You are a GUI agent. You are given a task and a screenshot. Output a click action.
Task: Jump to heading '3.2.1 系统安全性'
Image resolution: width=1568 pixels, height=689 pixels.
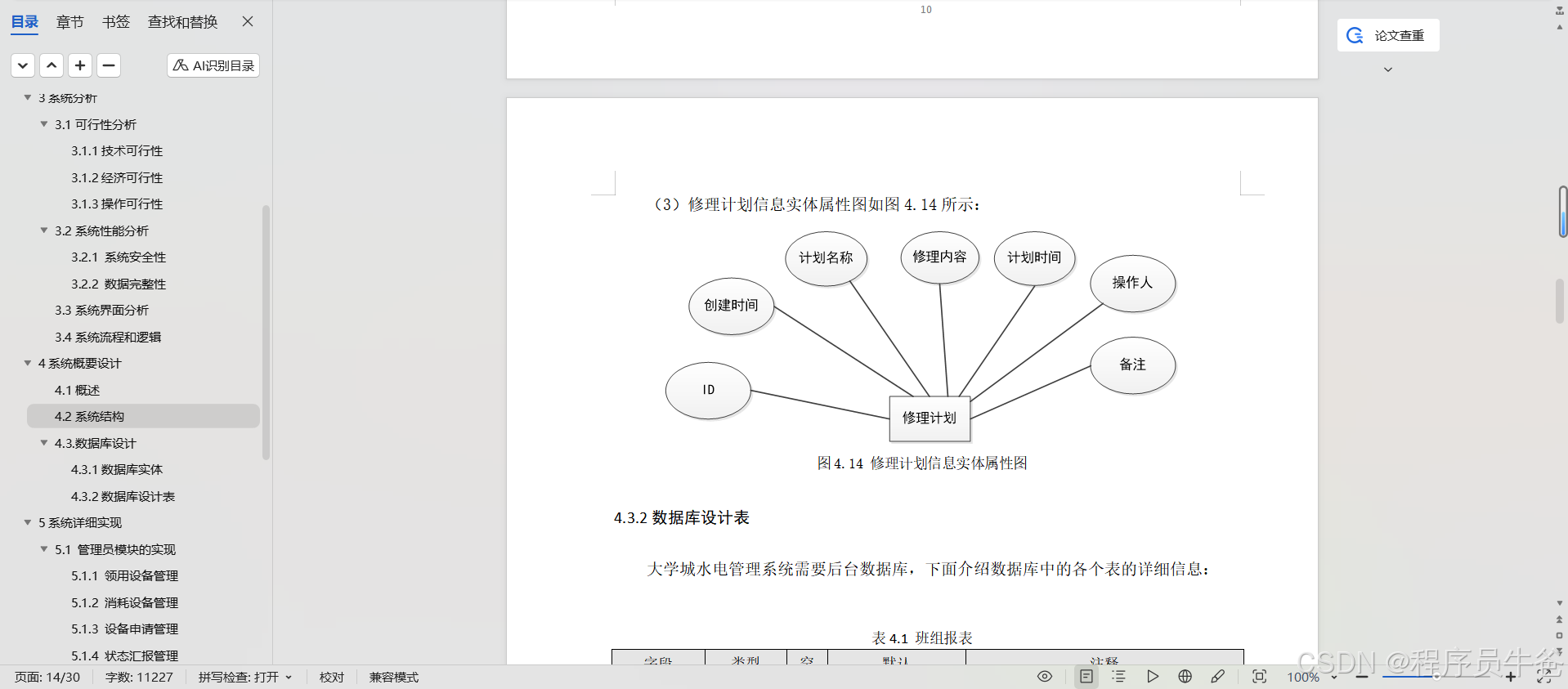click(119, 257)
